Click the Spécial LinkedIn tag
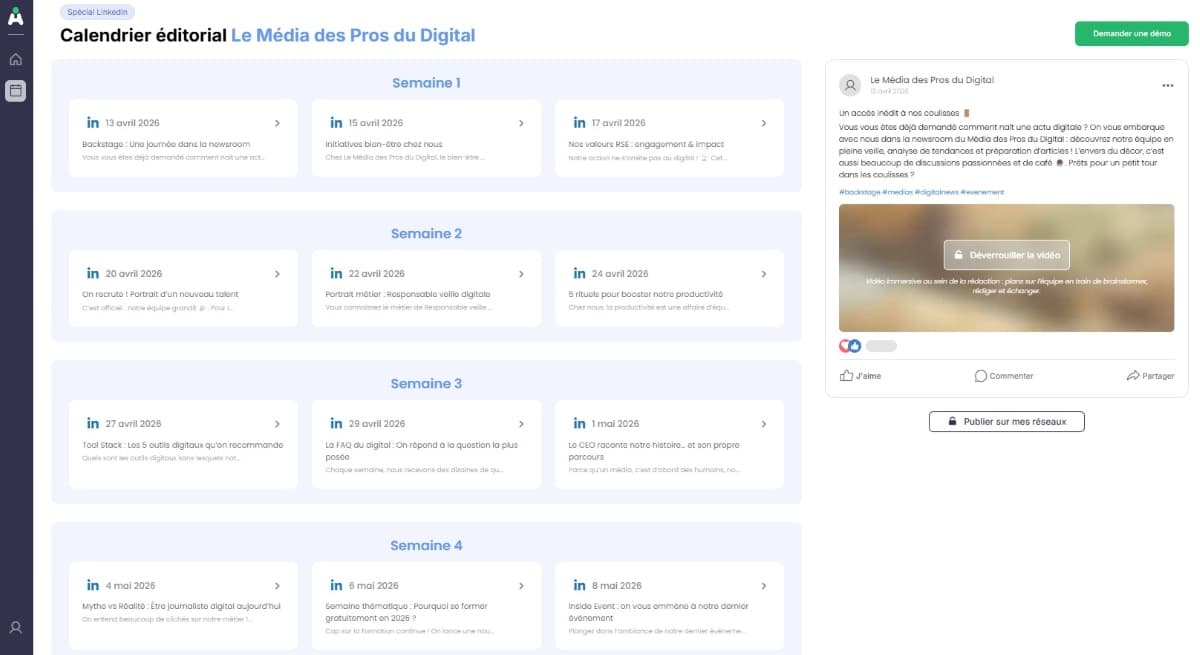This screenshot has width=1200, height=655. 97,12
